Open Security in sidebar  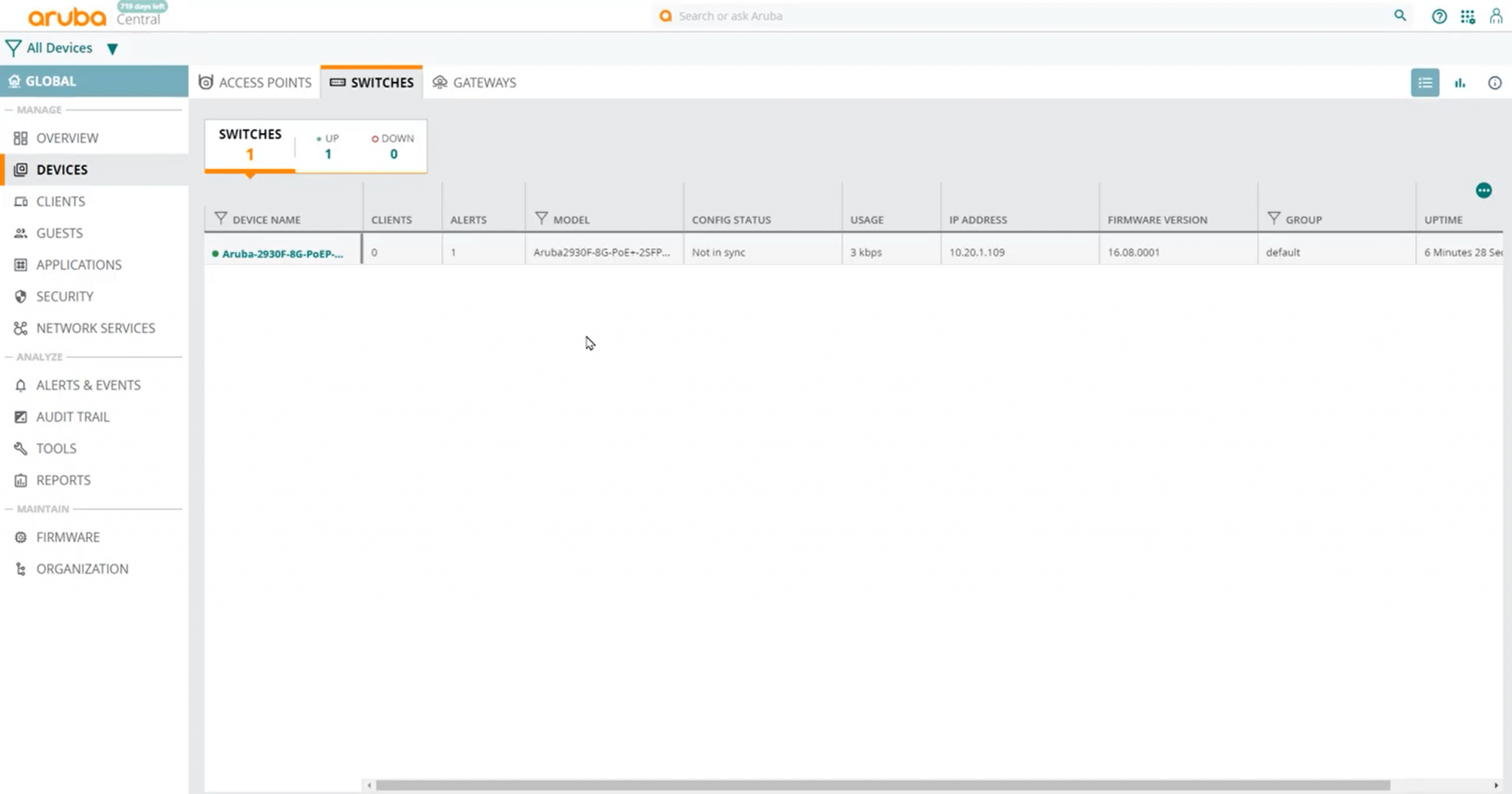pos(94,297)
